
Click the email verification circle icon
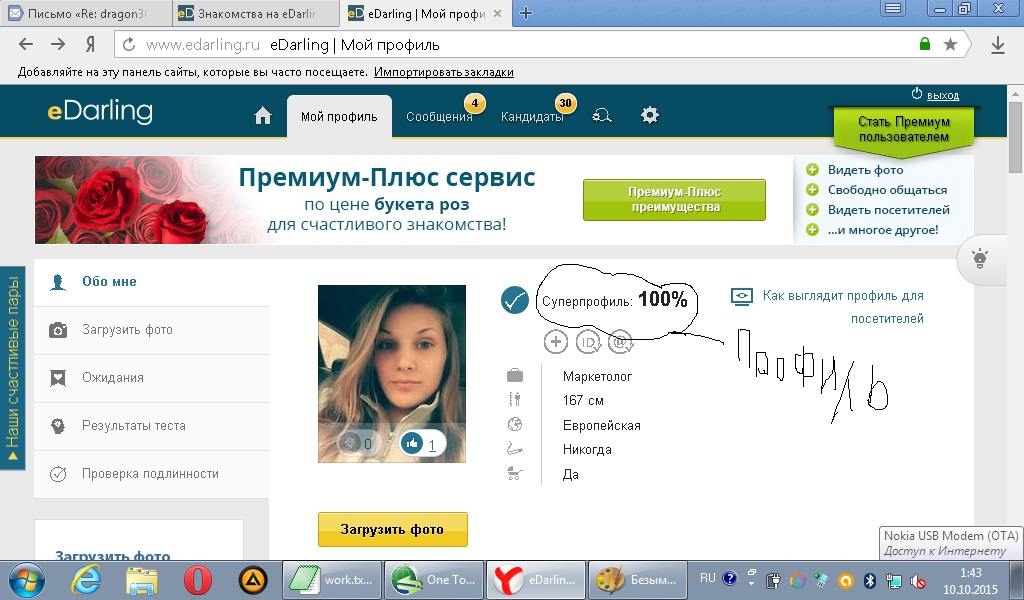(620, 341)
